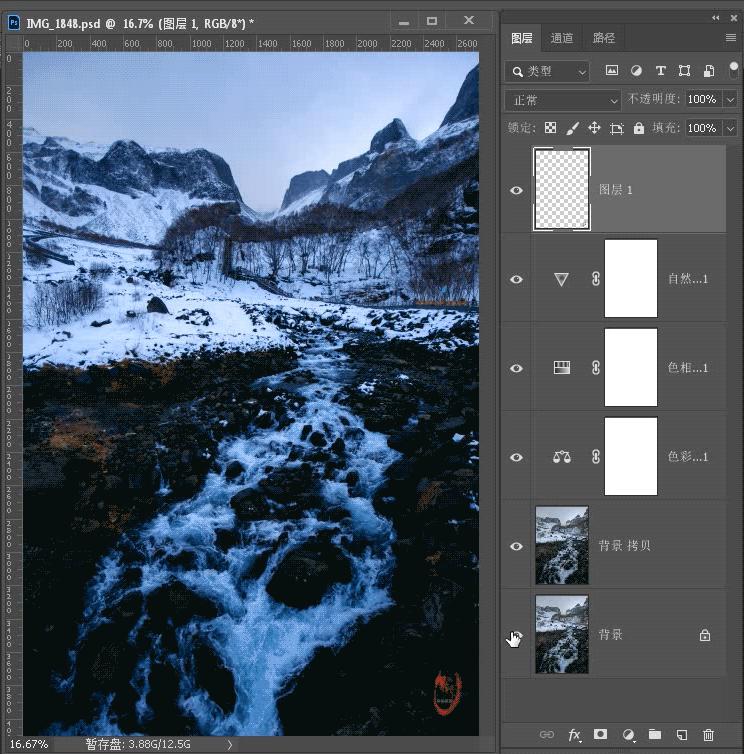This screenshot has width=744, height=754.
Task: Click prevent artboard auto-nesting lock icon
Action: 617,128
